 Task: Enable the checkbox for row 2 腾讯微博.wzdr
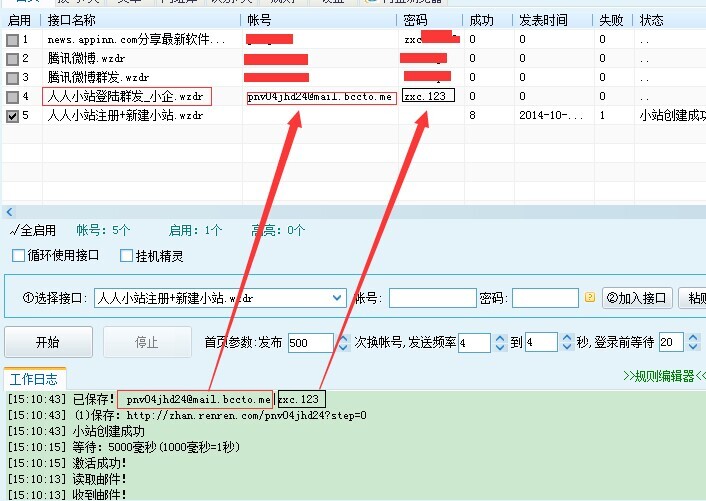[13, 59]
